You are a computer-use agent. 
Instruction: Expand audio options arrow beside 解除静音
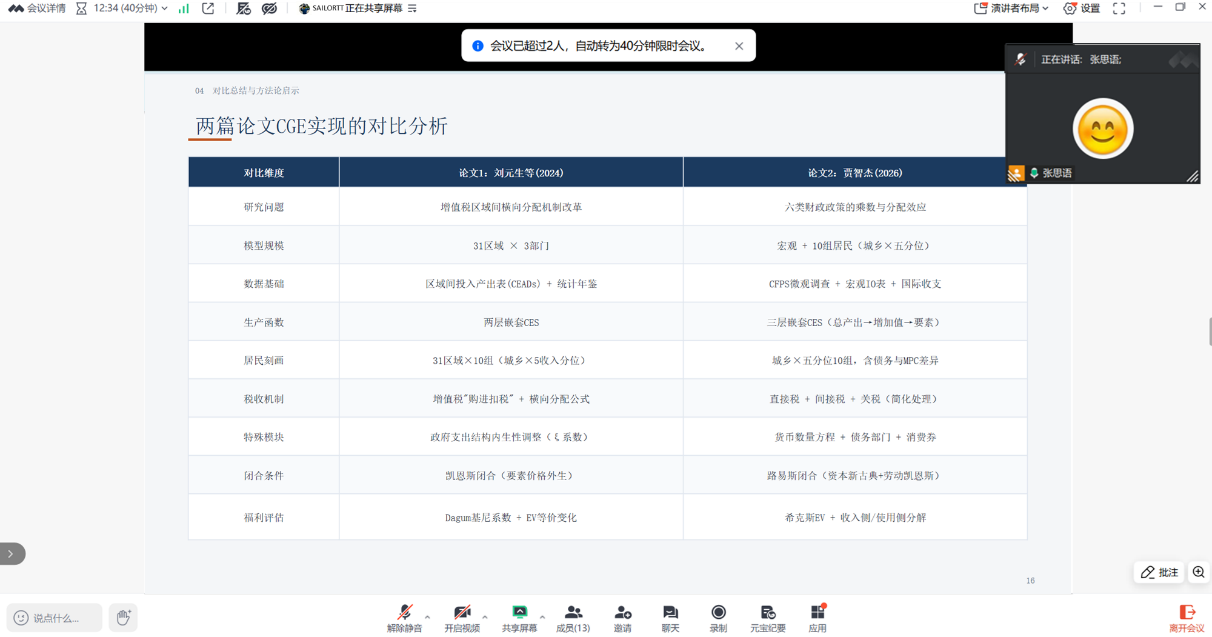coord(428,617)
